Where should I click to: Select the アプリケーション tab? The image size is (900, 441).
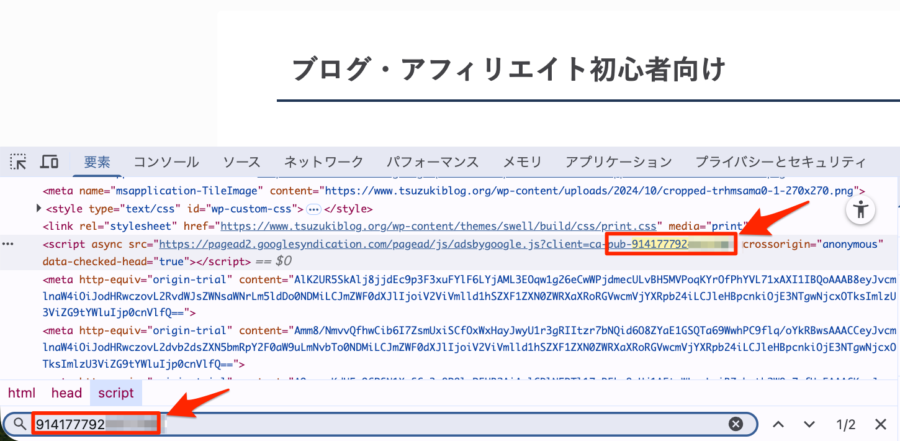[x=617, y=162]
